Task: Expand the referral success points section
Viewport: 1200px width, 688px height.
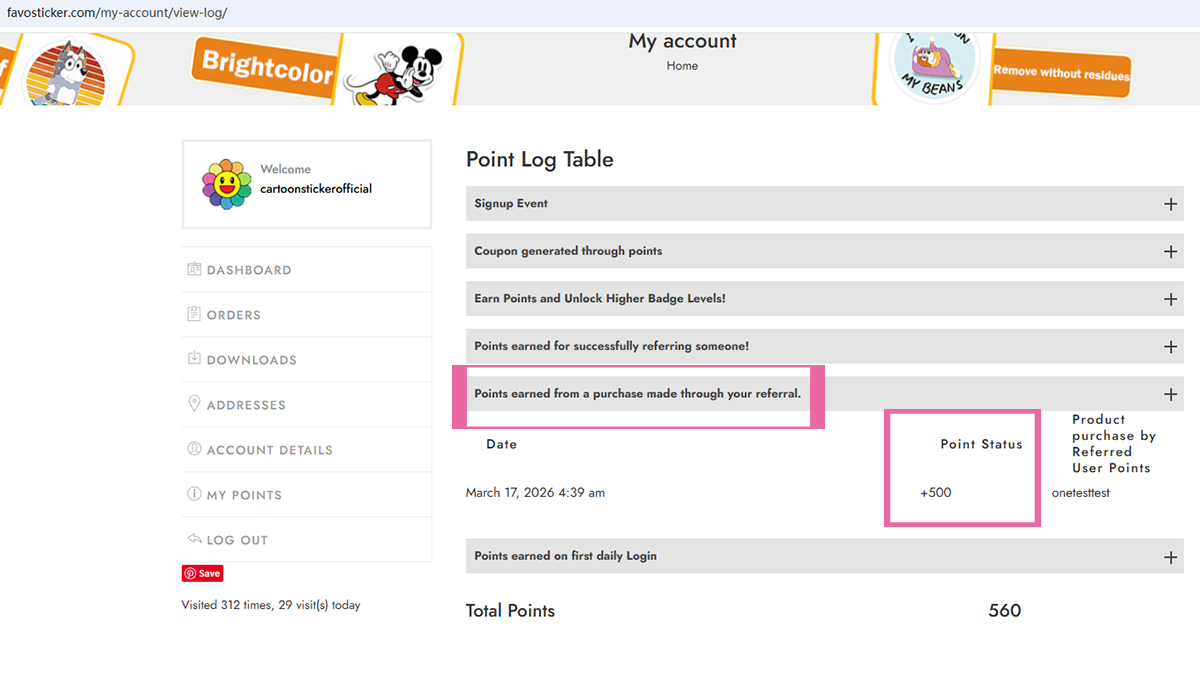Action: click(1170, 346)
